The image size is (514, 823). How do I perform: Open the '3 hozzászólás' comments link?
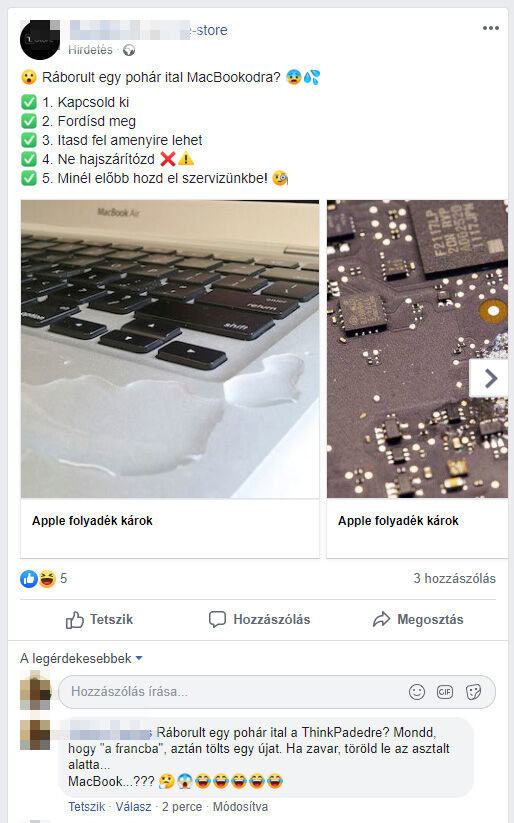tap(454, 578)
